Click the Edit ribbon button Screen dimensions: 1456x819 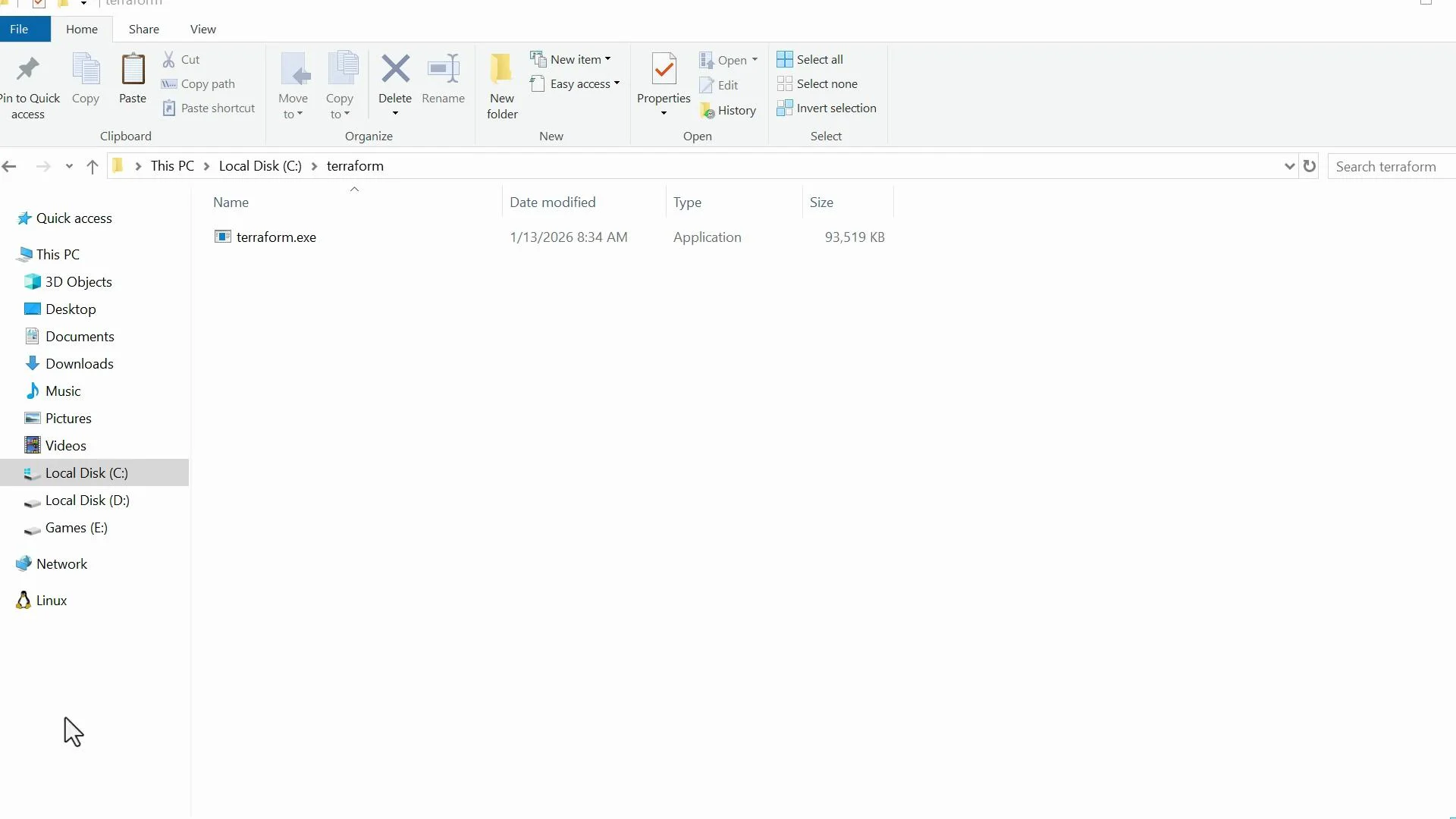719,85
